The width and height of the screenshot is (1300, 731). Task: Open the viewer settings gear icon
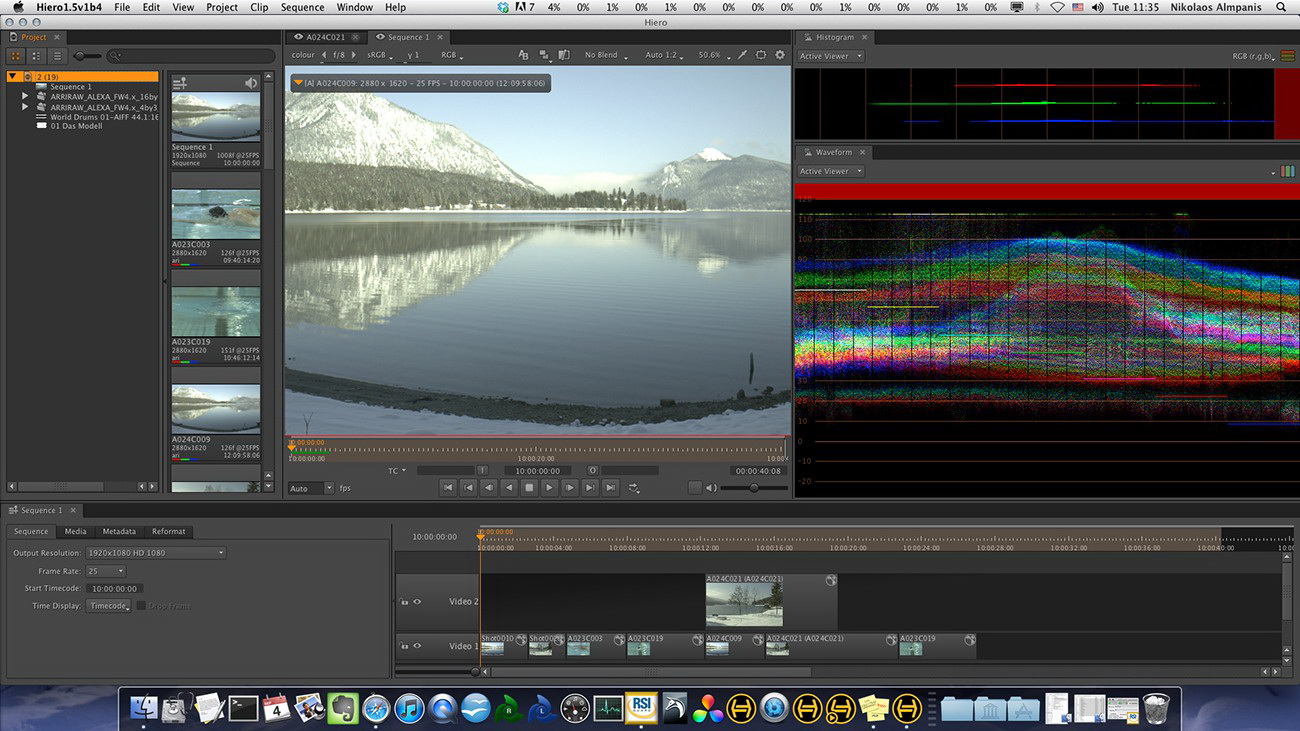780,55
